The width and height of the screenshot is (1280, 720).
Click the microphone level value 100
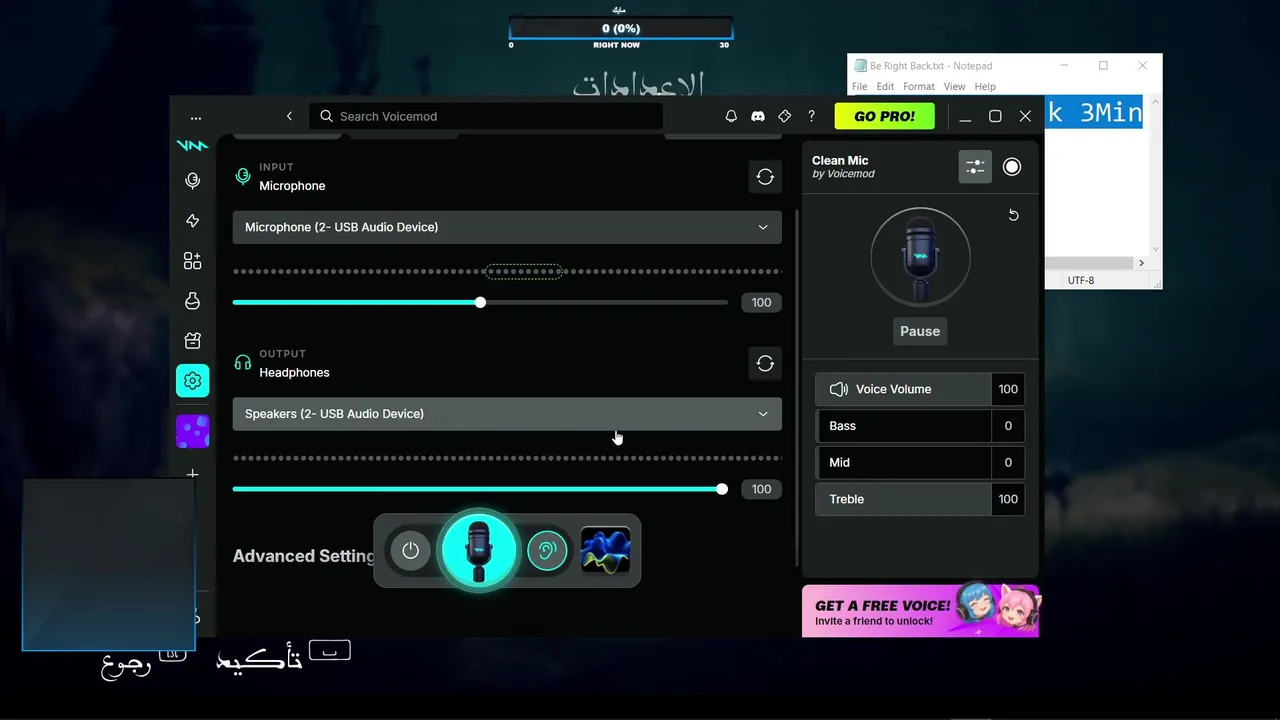(x=761, y=302)
